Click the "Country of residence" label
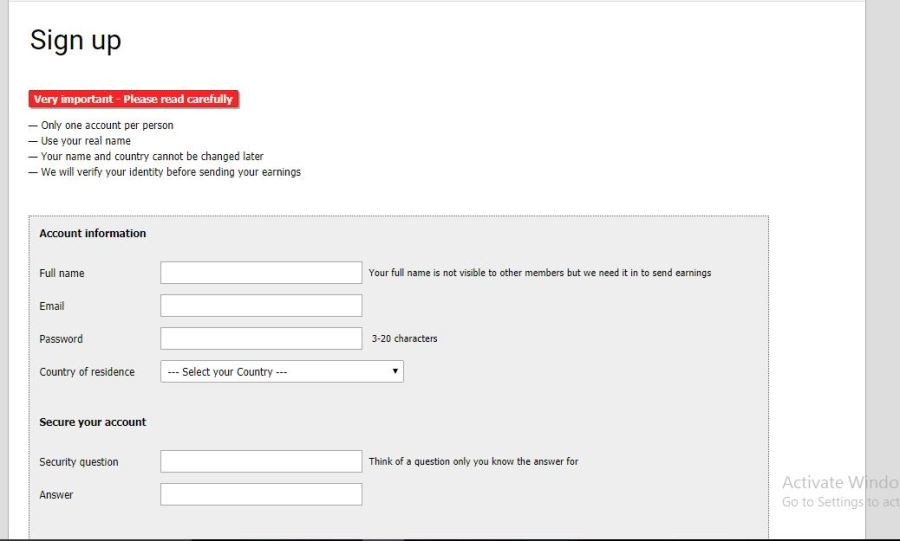The width and height of the screenshot is (900, 541). [x=87, y=372]
